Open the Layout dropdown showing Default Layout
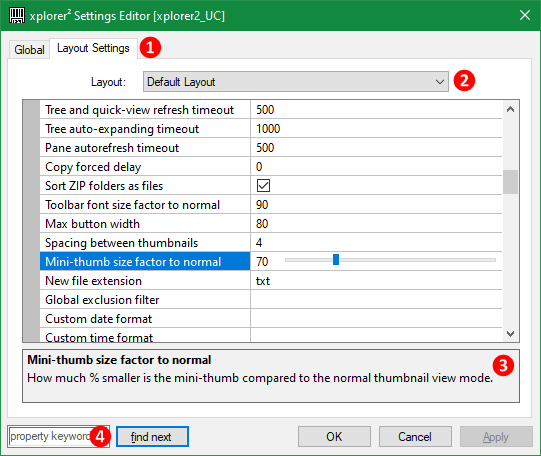The width and height of the screenshot is (541, 456). tap(296, 82)
